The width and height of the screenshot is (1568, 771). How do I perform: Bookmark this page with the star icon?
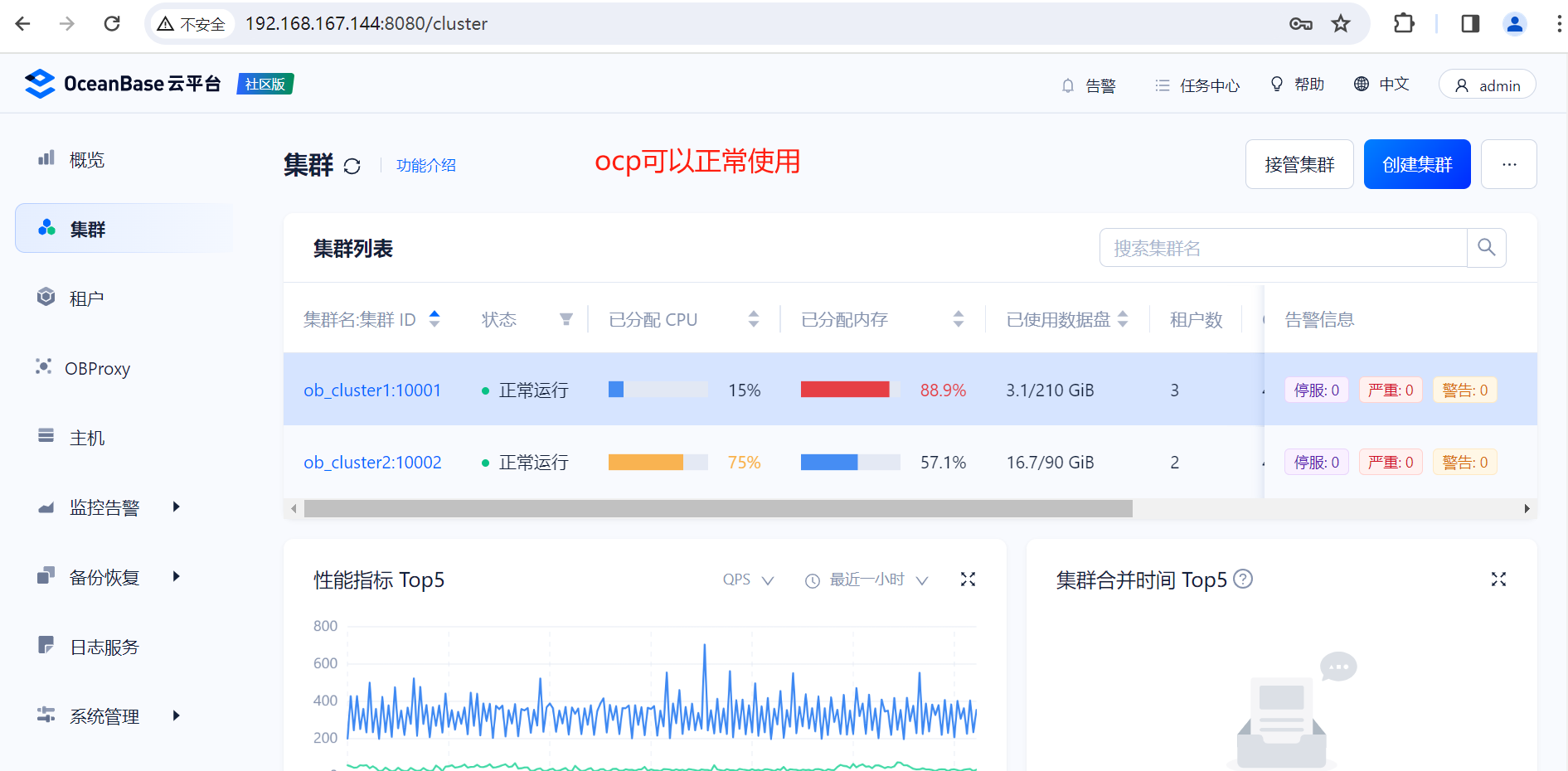pos(1341,23)
